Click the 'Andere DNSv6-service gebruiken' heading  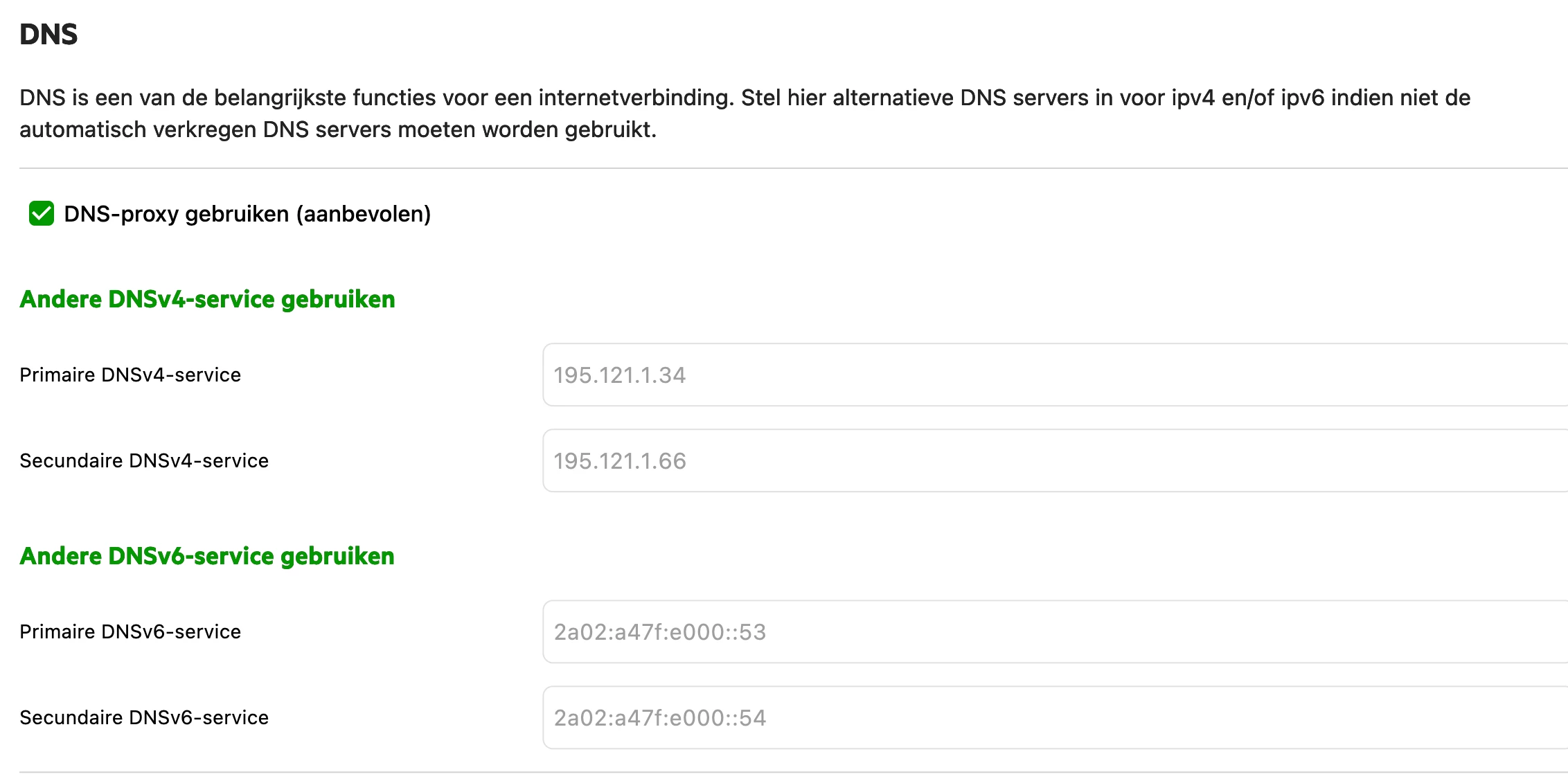207,556
